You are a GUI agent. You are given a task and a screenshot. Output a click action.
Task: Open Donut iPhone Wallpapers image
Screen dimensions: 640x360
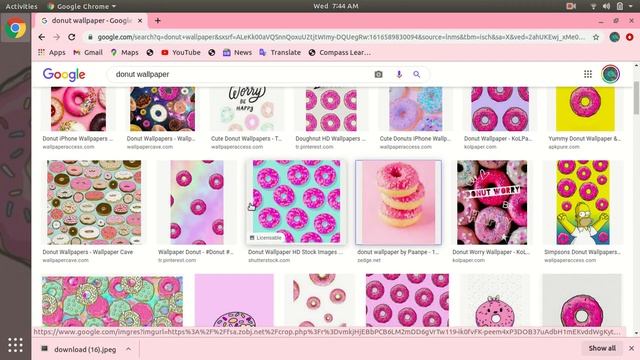click(78, 109)
